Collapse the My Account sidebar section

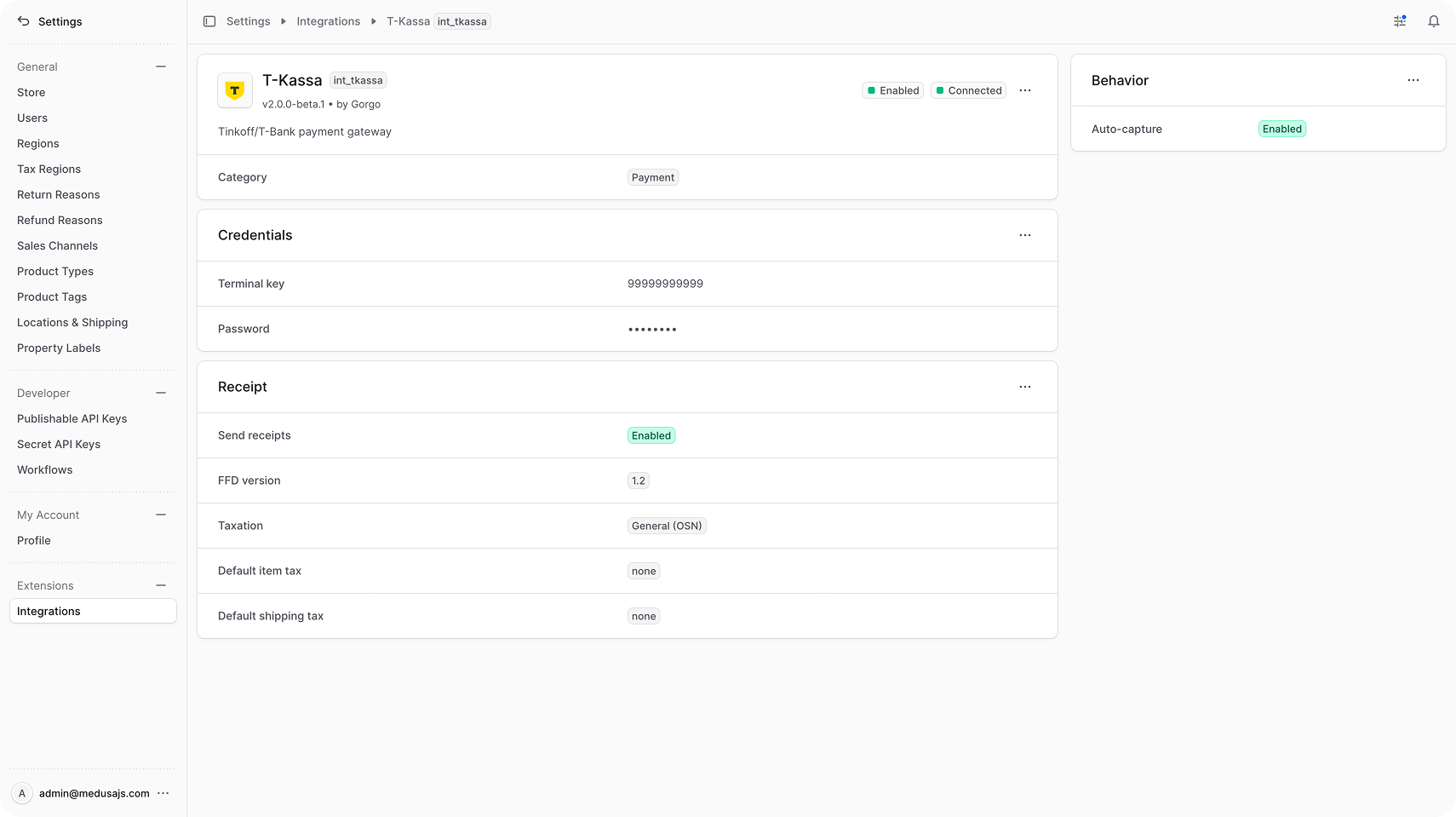point(161,515)
